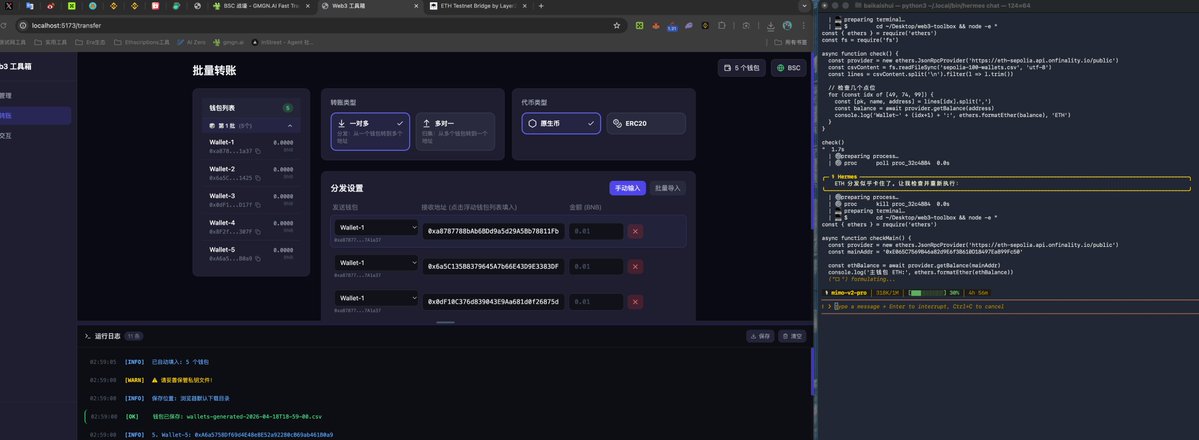Open the Ethscriptions工具 bookmark folder
This screenshot has width=1199, height=440.
click(x=141, y=42)
